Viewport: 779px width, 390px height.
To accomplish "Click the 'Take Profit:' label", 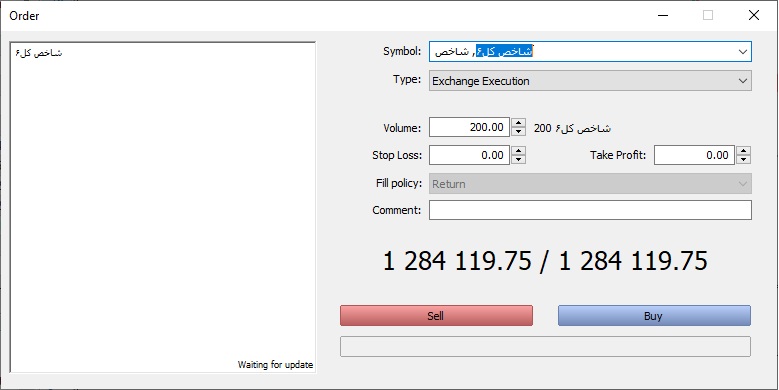I will (x=618, y=155).
